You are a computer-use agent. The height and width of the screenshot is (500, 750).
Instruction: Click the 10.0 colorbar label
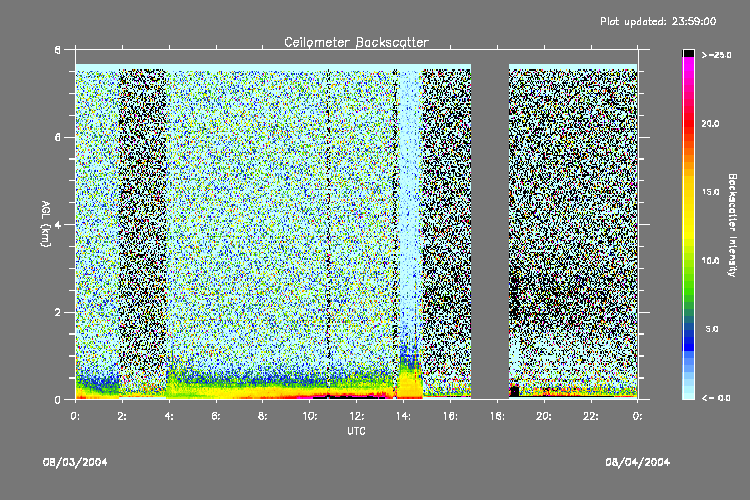click(x=710, y=261)
